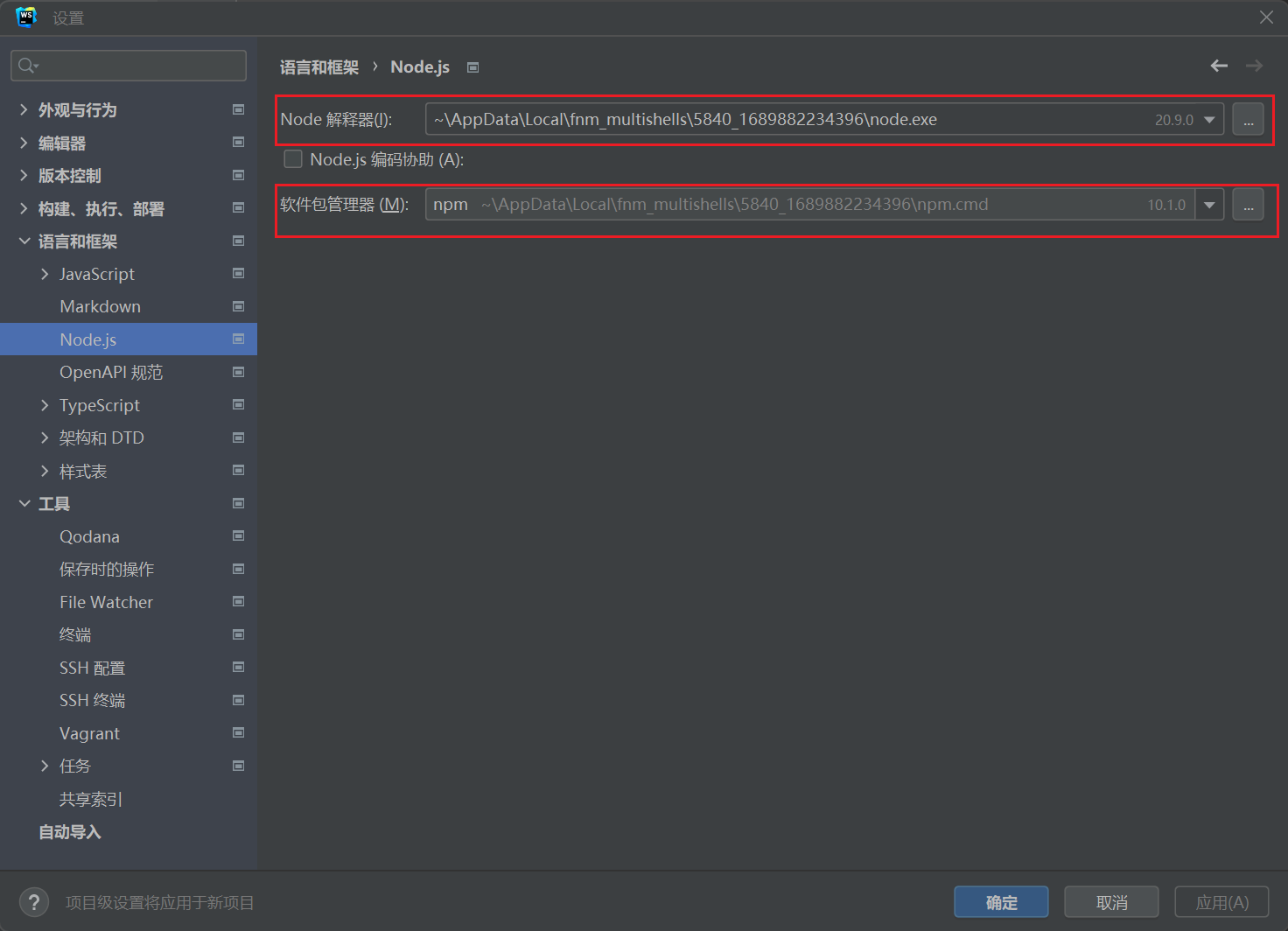Open Vagrant settings page
The height and width of the screenshot is (931, 1288).
tap(89, 733)
